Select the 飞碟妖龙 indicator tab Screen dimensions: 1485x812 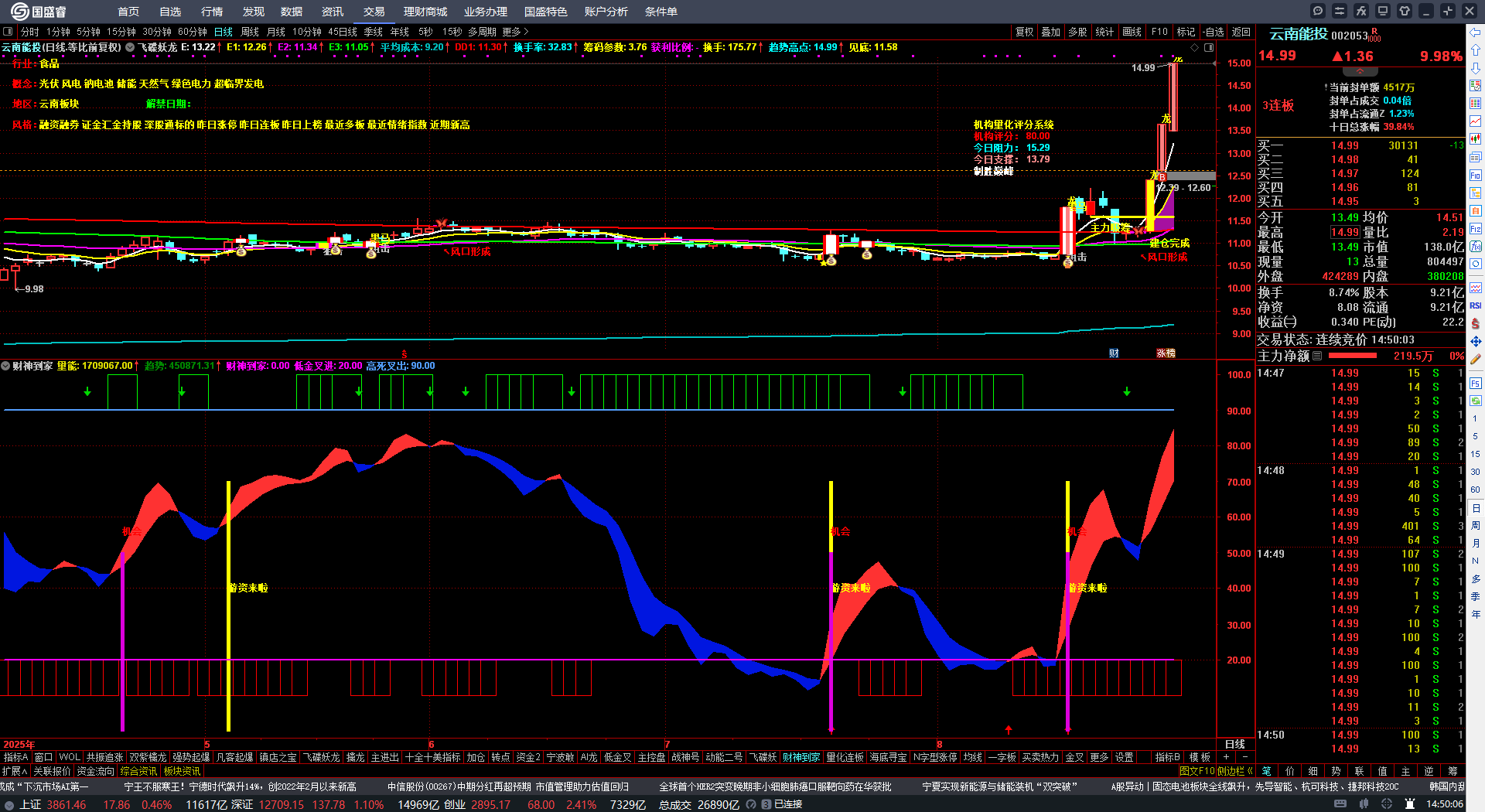point(321,757)
